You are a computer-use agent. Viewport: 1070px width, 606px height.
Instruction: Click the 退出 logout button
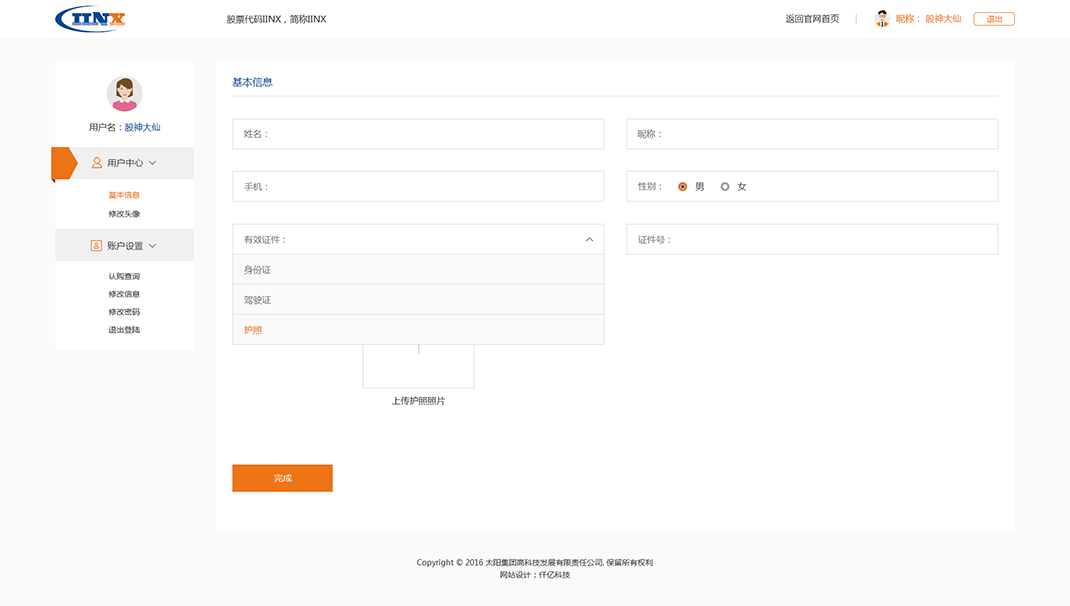click(x=993, y=19)
